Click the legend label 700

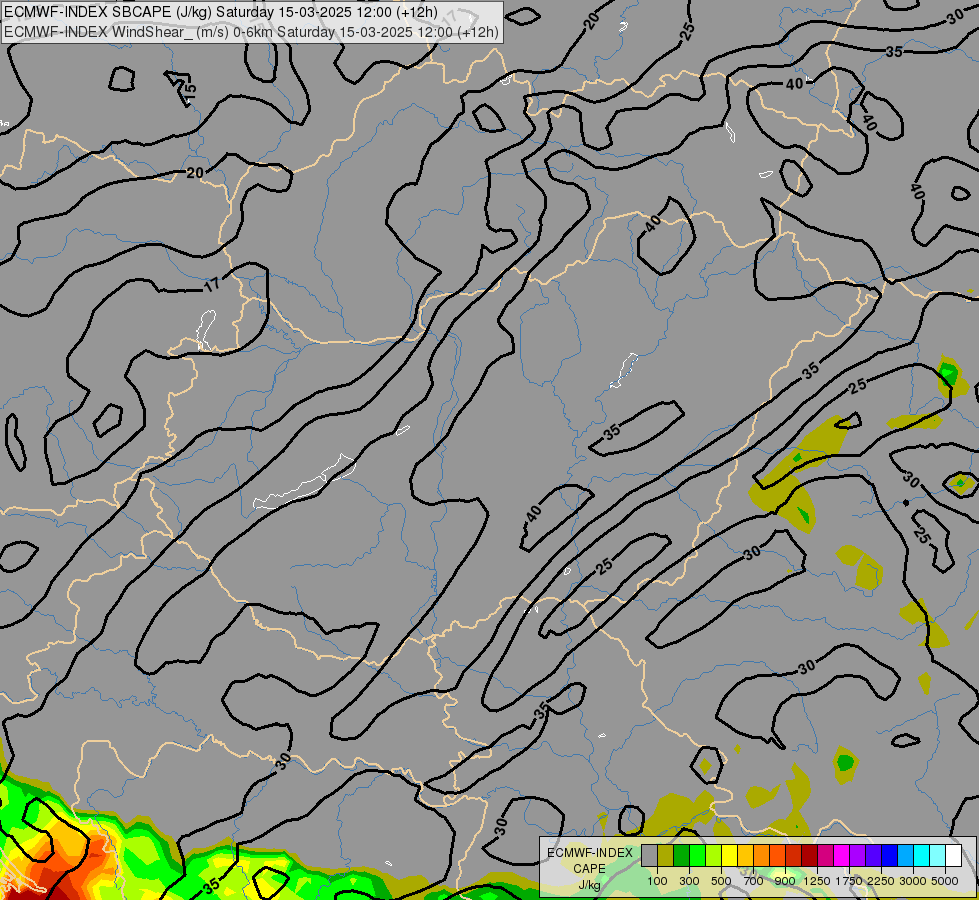[x=754, y=881]
